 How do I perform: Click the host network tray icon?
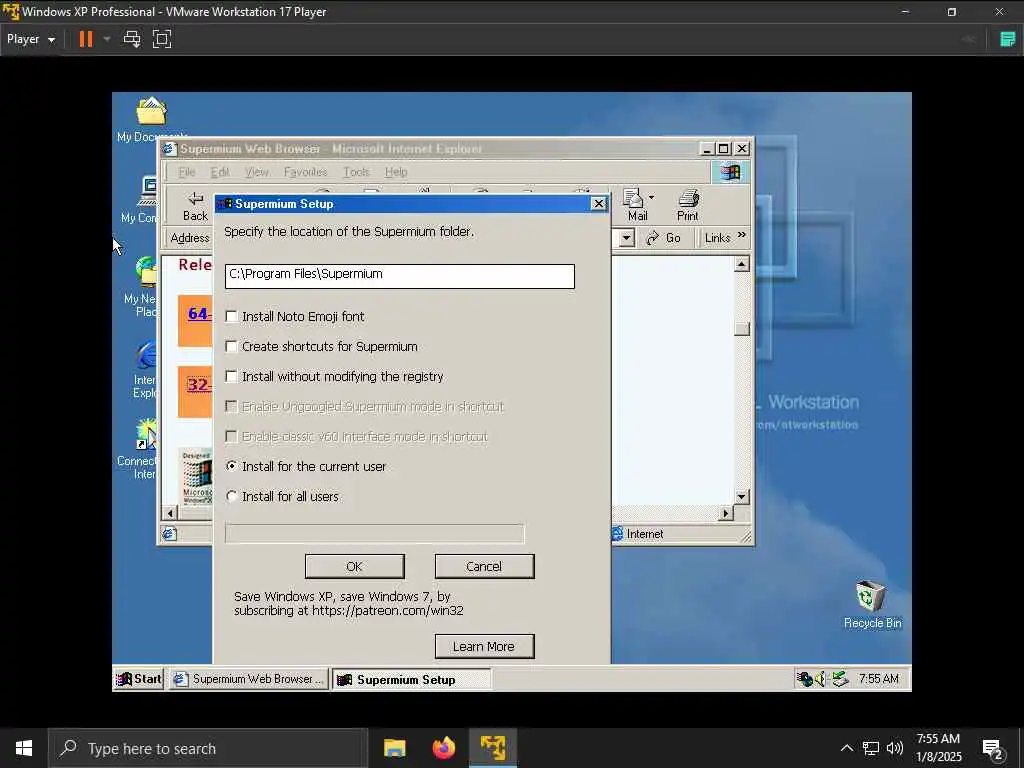tap(871, 748)
